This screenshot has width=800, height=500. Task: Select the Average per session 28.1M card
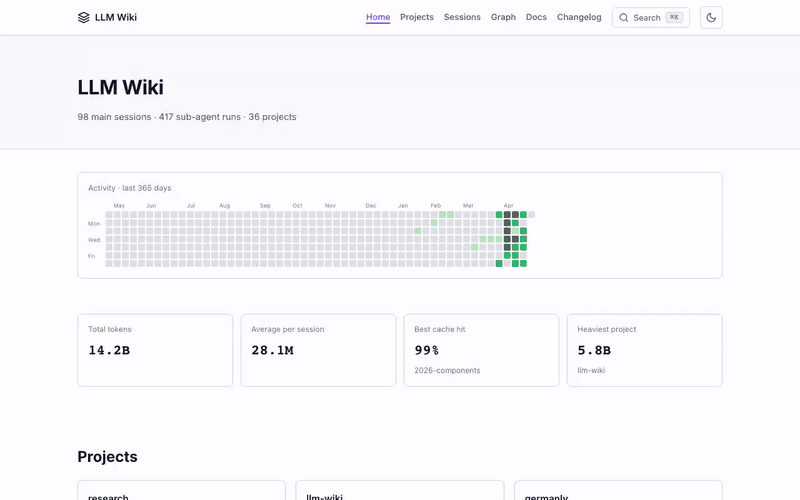pos(318,350)
